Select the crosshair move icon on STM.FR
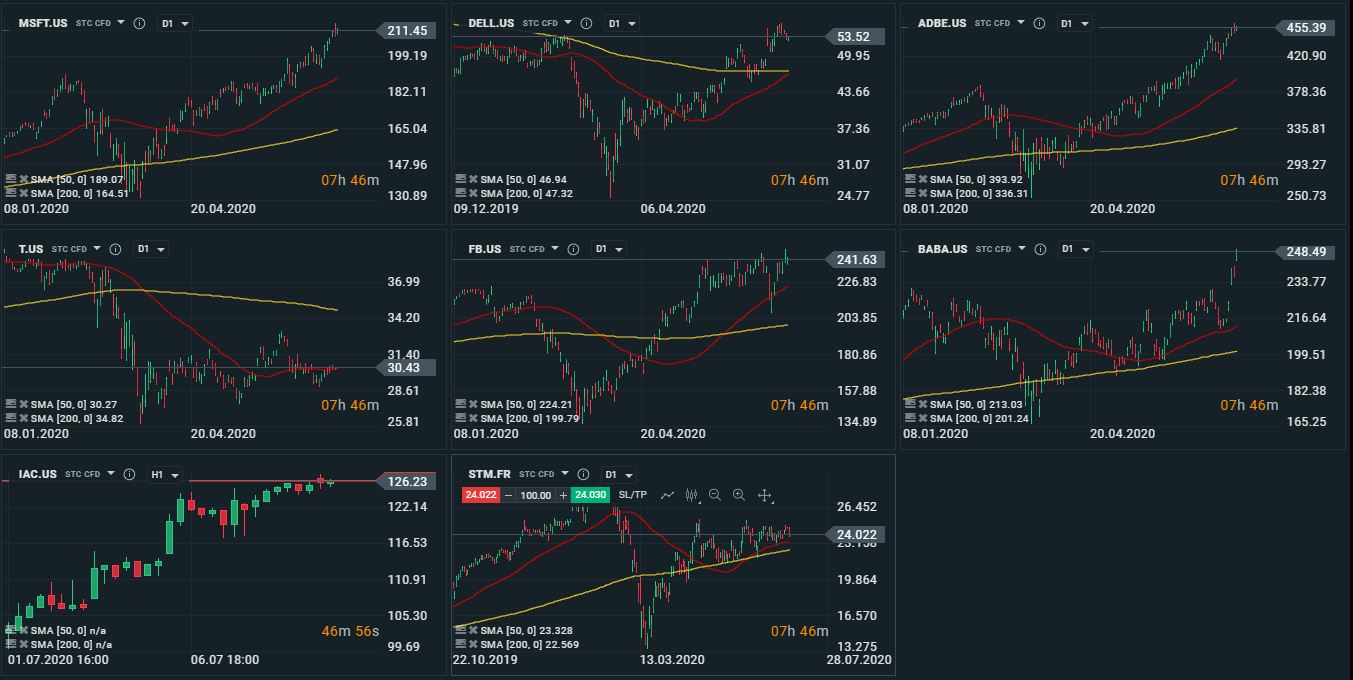 click(x=766, y=495)
